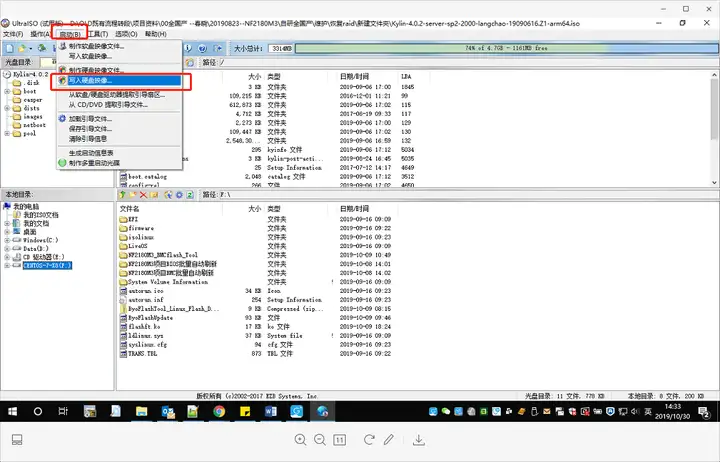The image size is (720, 462).
Task: Expand the pool folder in ISO tree
Action: point(7,134)
